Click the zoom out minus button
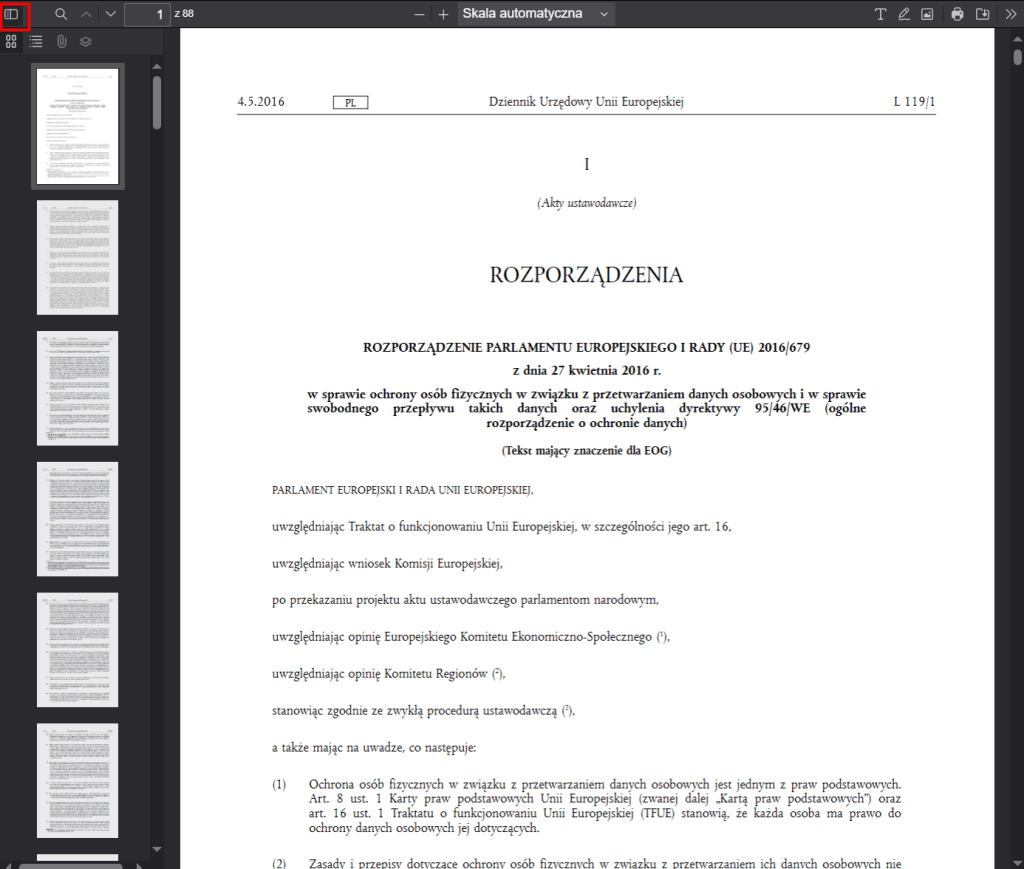This screenshot has width=1024, height=869. click(x=419, y=14)
